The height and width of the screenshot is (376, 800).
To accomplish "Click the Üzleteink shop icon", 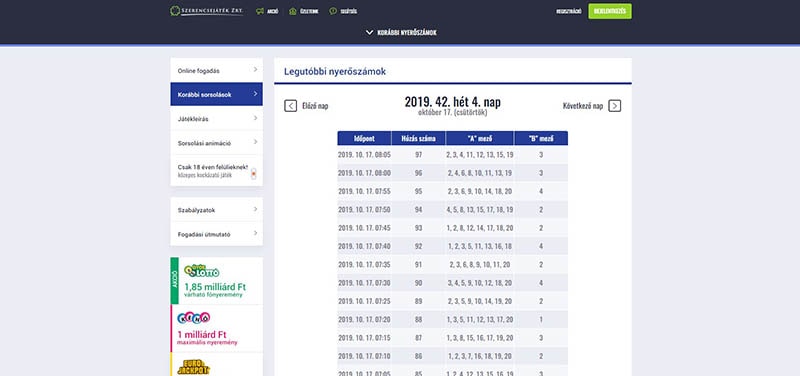I will point(293,11).
